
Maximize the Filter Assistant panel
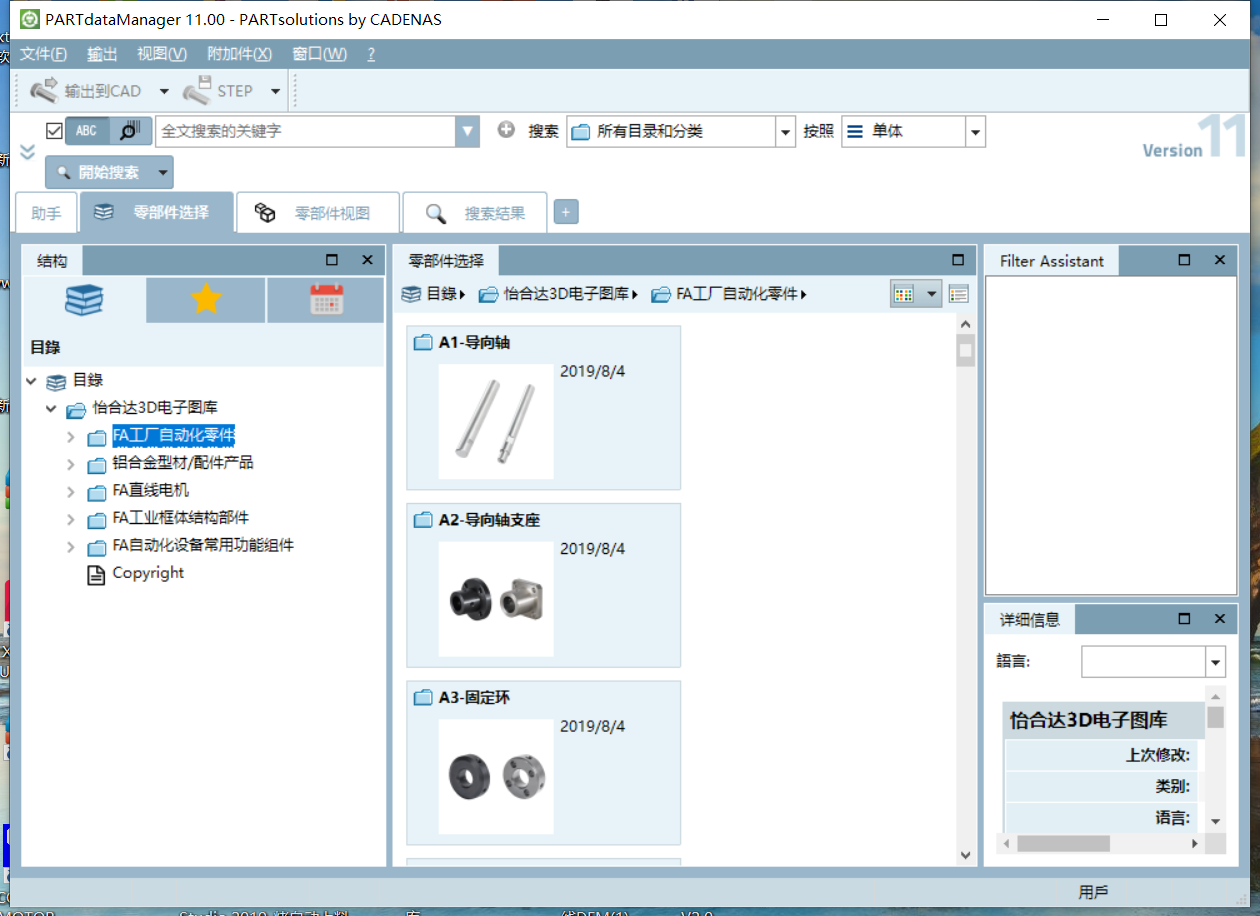[1184, 260]
